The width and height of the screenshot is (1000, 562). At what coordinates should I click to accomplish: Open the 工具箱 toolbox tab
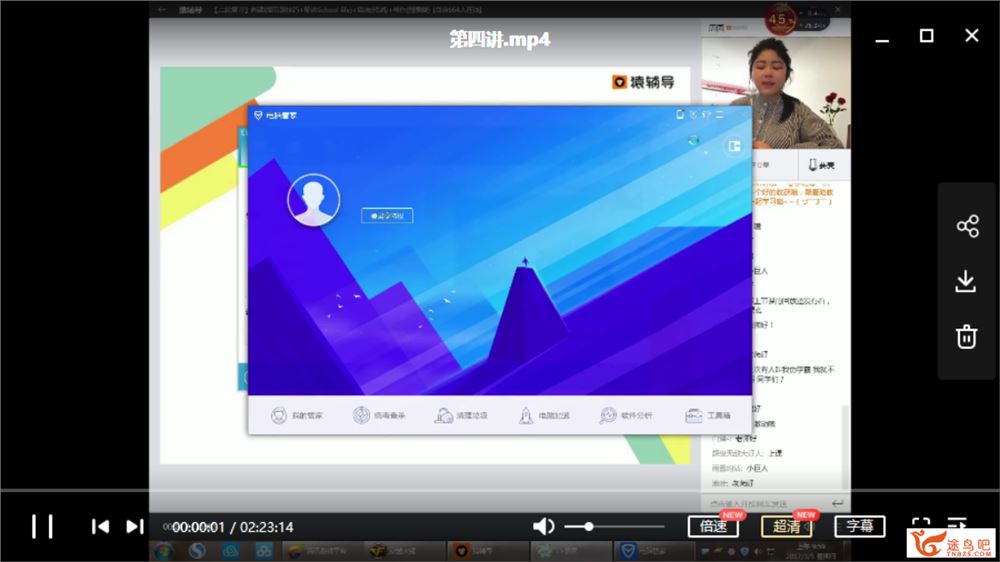tap(708, 415)
